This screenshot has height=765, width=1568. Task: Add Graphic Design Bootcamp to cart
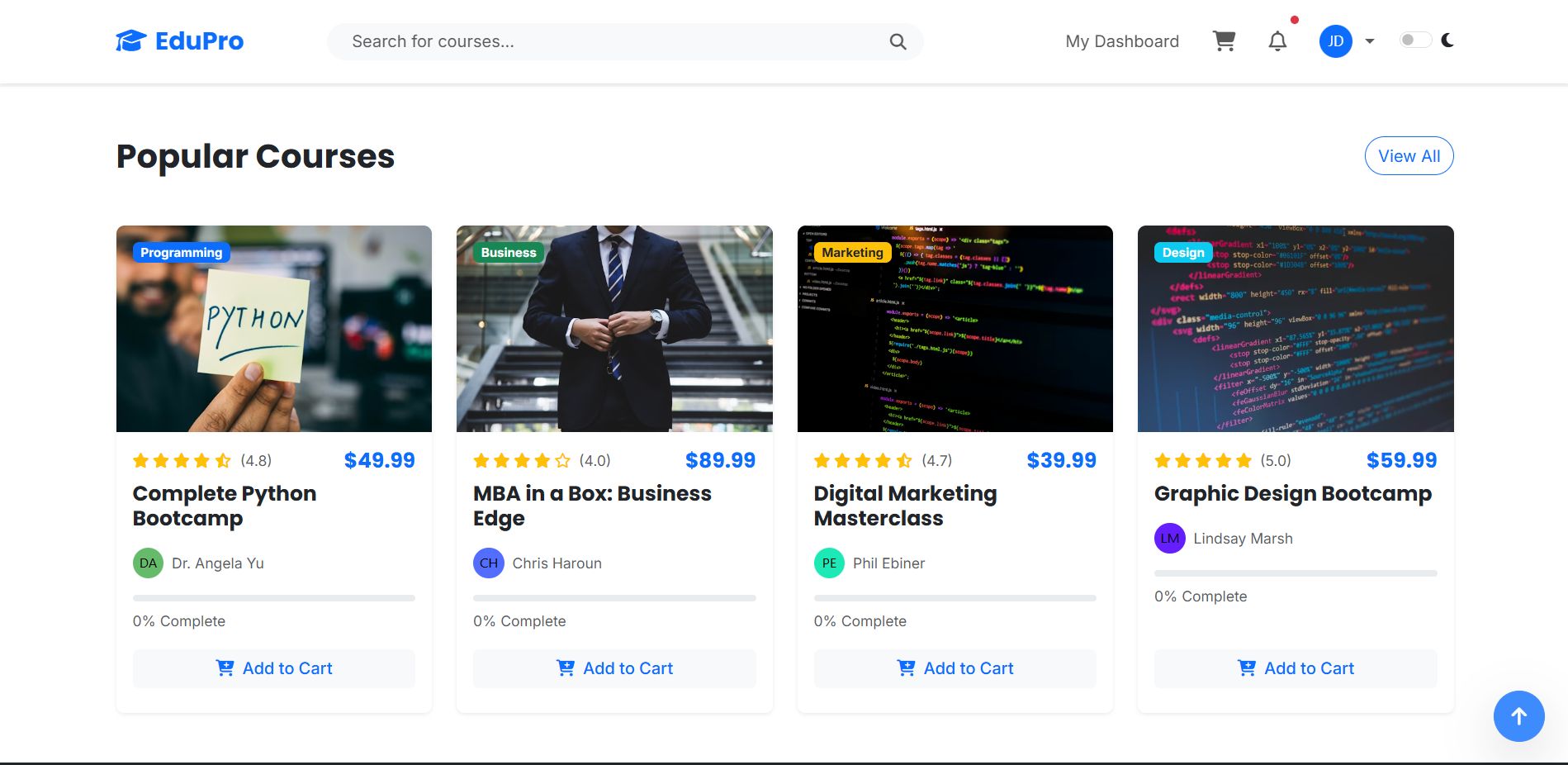point(1296,668)
